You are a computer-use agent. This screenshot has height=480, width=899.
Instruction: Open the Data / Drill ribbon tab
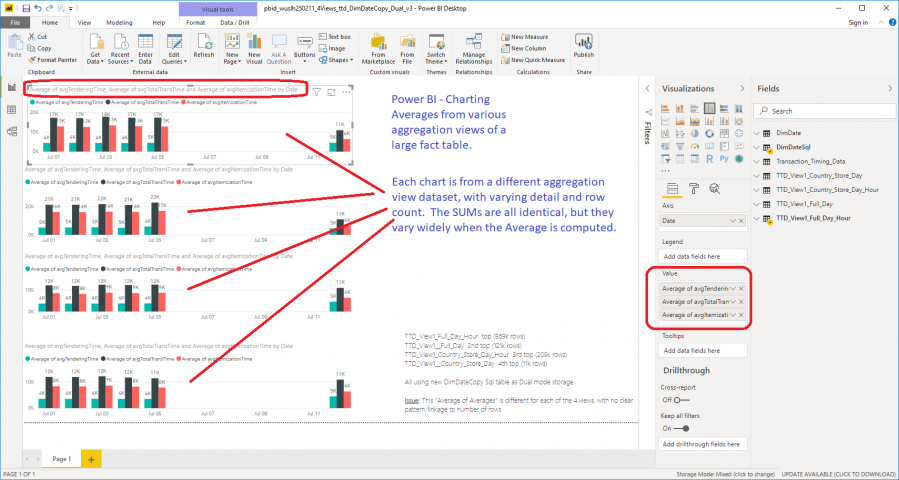pyautogui.click(x=235, y=22)
